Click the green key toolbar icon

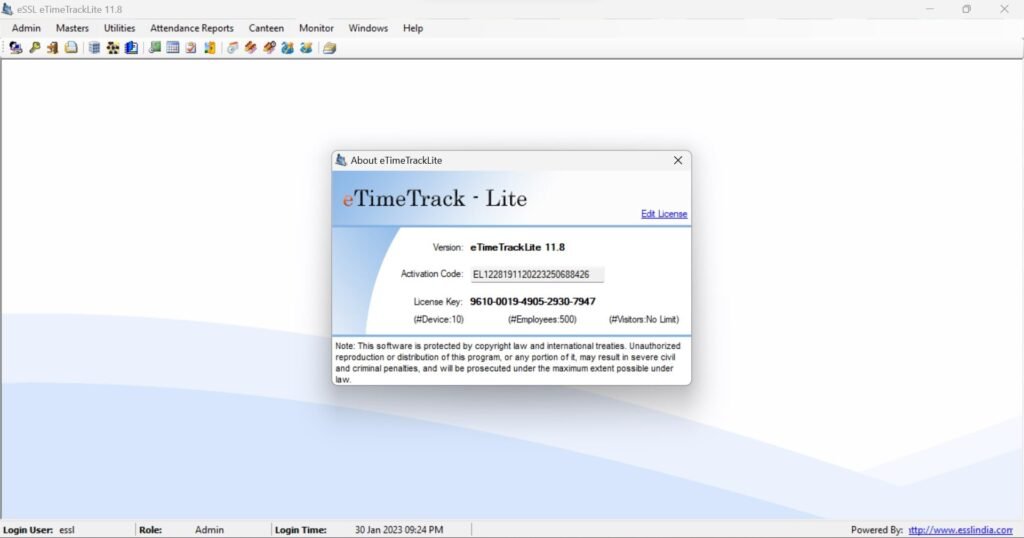[x=35, y=48]
